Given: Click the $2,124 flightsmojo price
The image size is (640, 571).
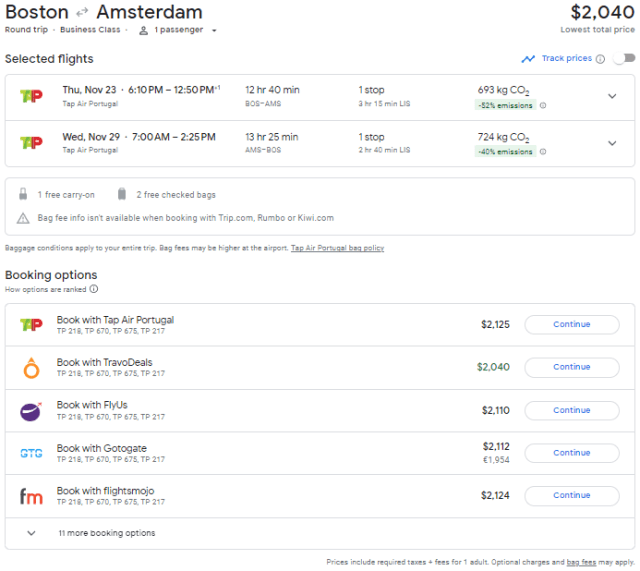Looking at the screenshot, I should pyautogui.click(x=496, y=495).
